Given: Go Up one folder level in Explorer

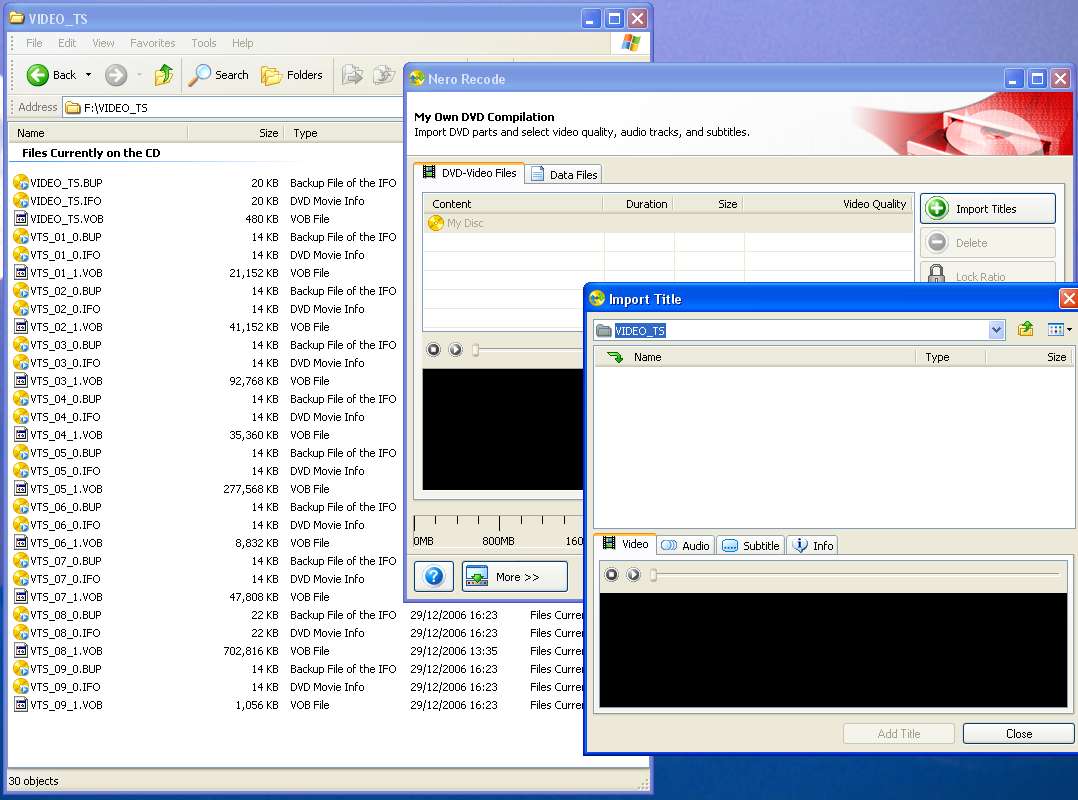Looking at the screenshot, I should (164, 75).
